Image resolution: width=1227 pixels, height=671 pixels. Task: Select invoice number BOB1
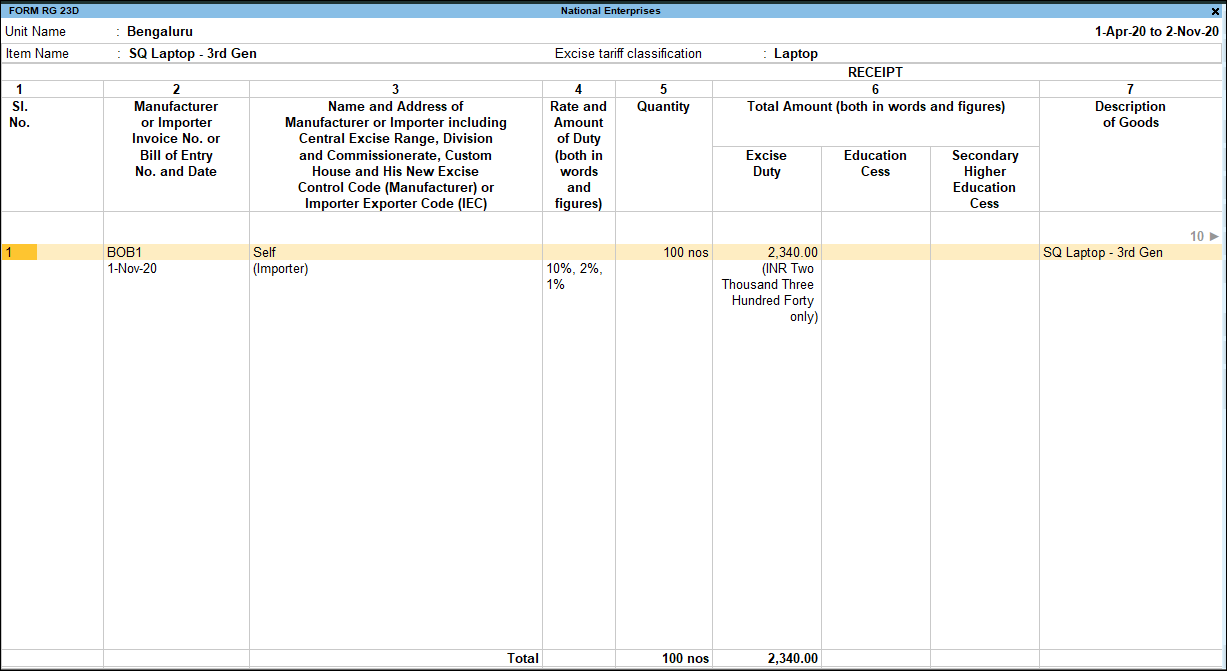pyautogui.click(x=125, y=253)
